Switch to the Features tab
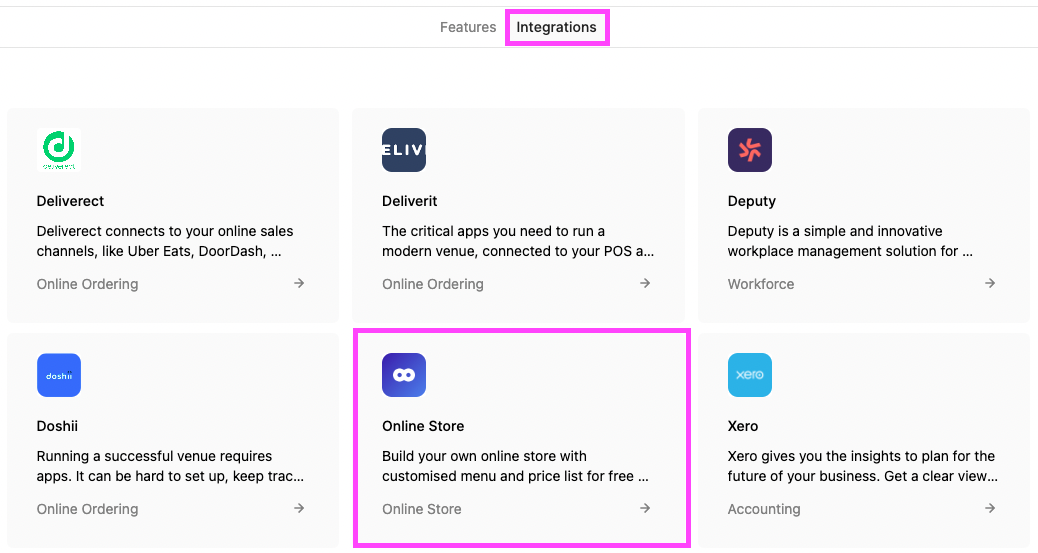This screenshot has height=553, width=1038. (468, 27)
